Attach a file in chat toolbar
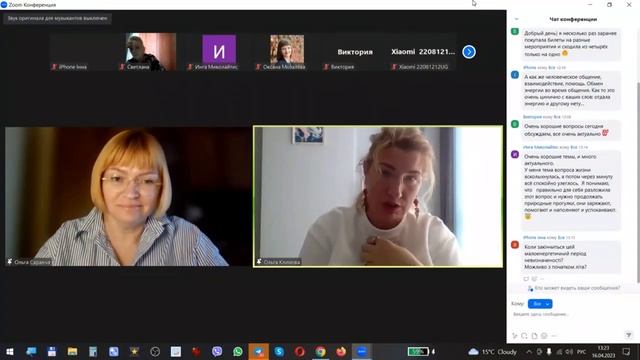 534,336
